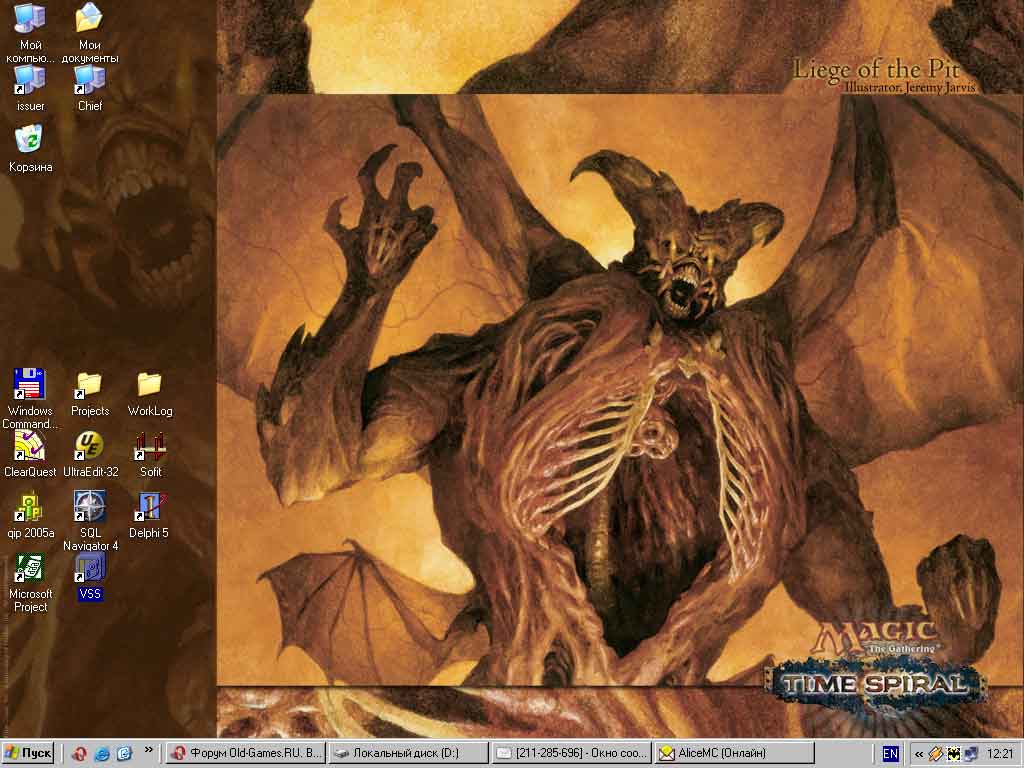Open the Корзина recycle bin

click(x=30, y=140)
